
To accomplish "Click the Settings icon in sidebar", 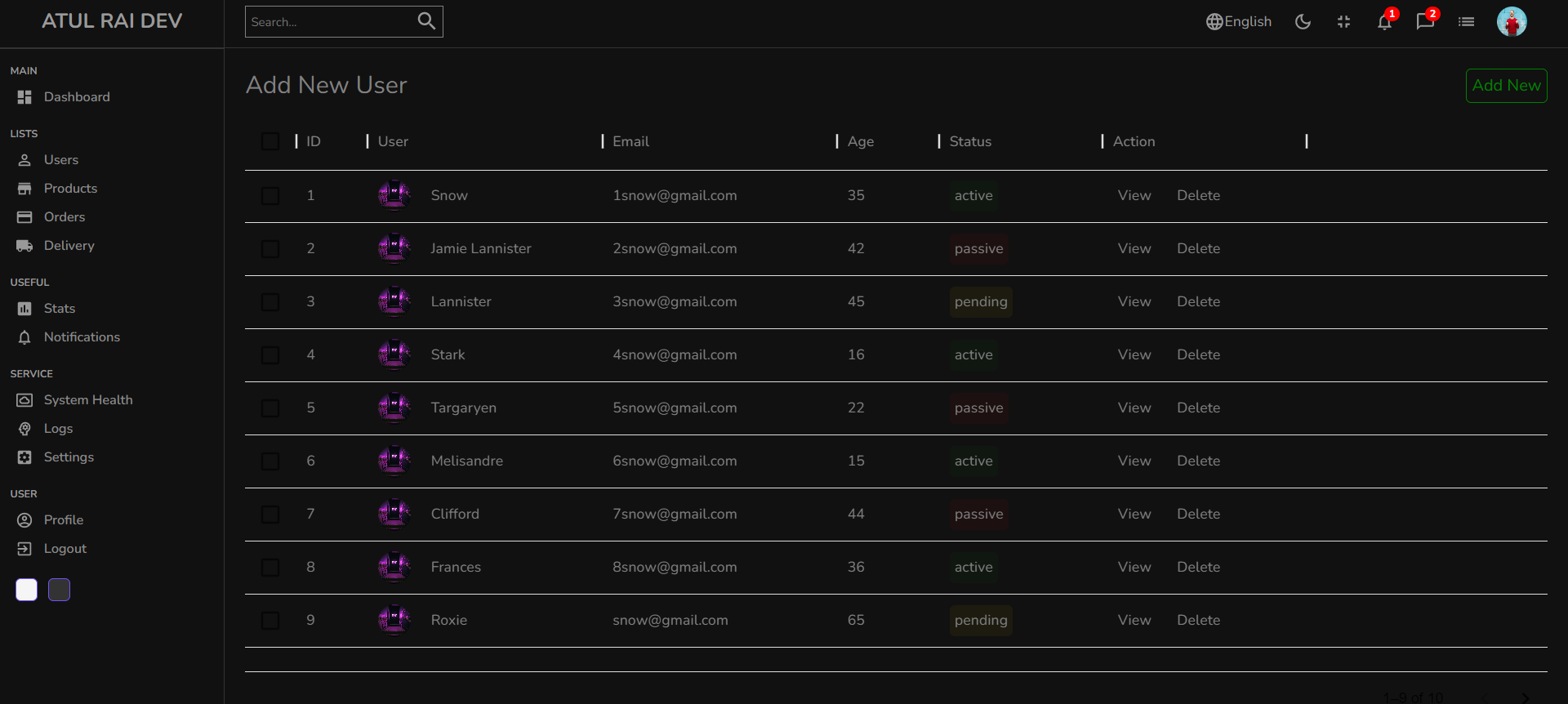I will [x=24, y=457].
